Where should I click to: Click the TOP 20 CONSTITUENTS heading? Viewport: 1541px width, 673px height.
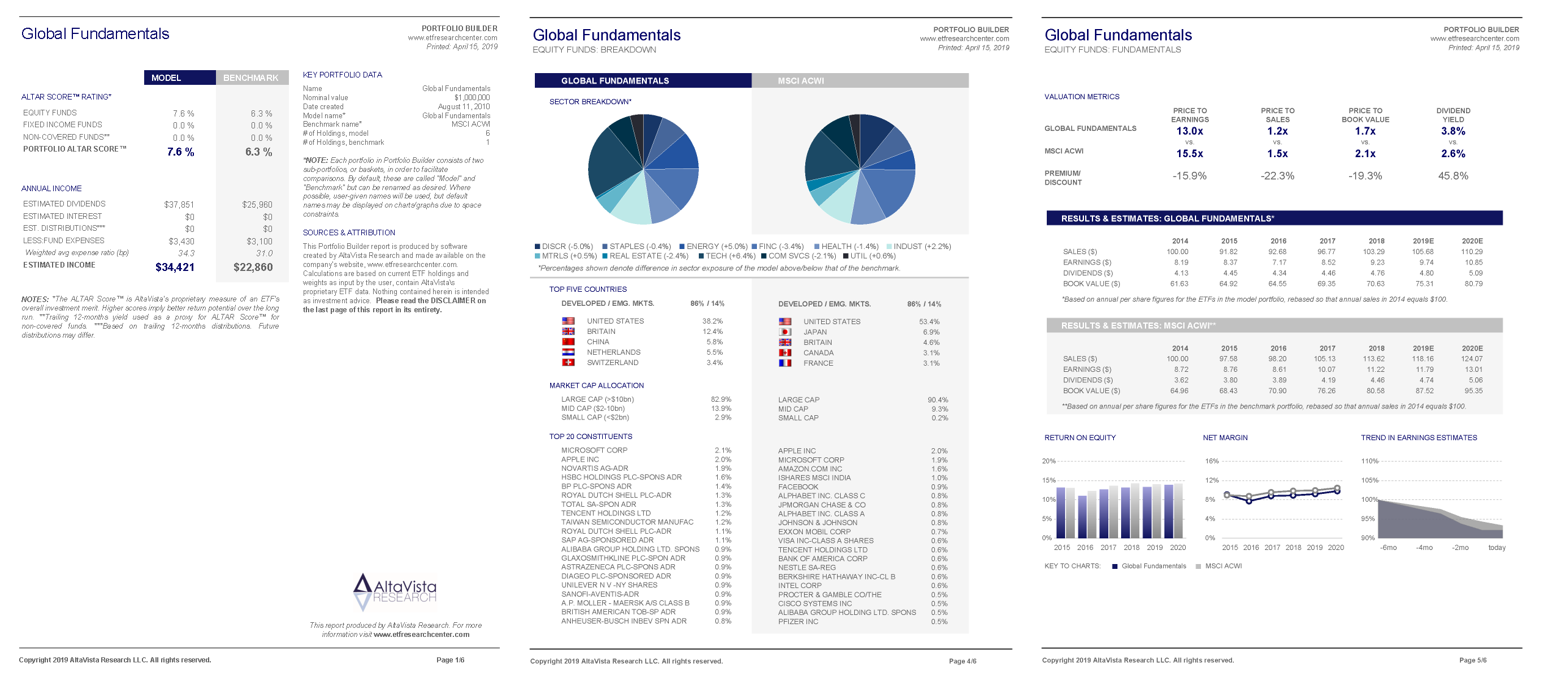tap(591, 436)
